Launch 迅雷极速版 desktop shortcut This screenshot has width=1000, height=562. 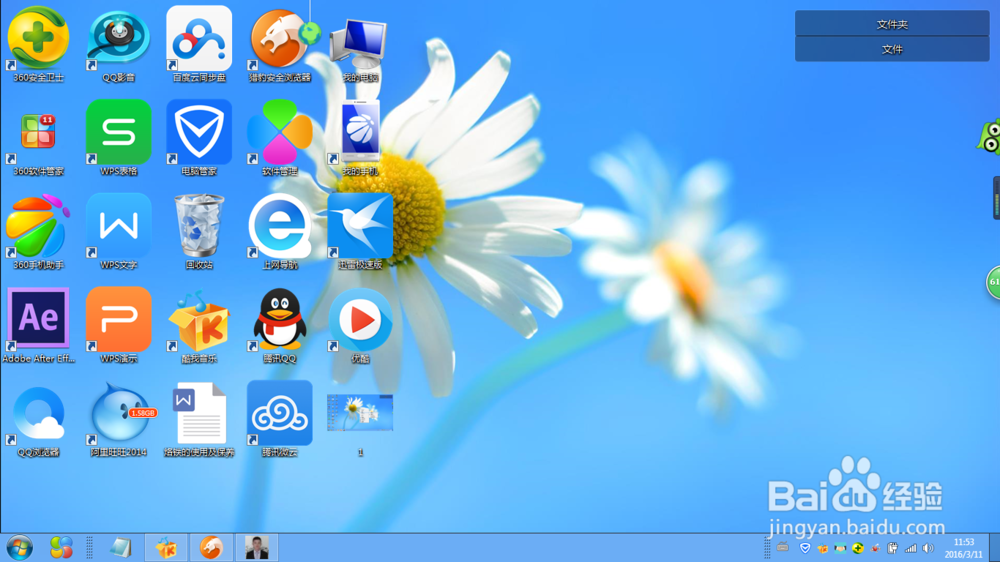tap(360, 232)
